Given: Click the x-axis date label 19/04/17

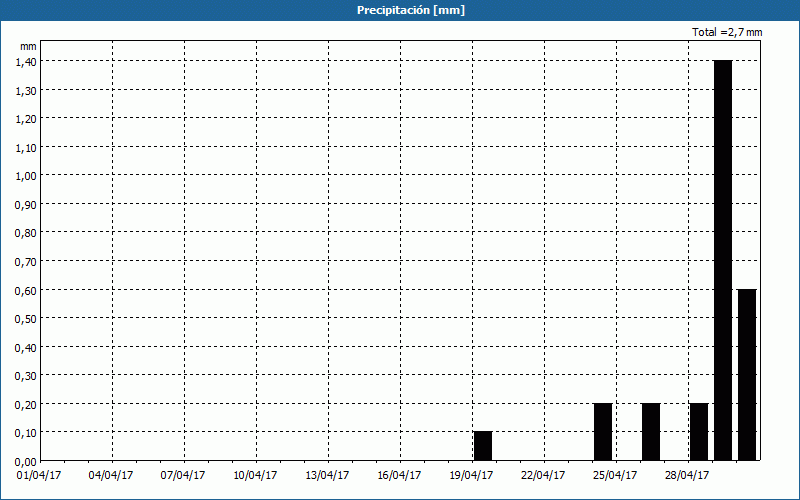Looking at the screenshot, I should [x=471, y=476].
